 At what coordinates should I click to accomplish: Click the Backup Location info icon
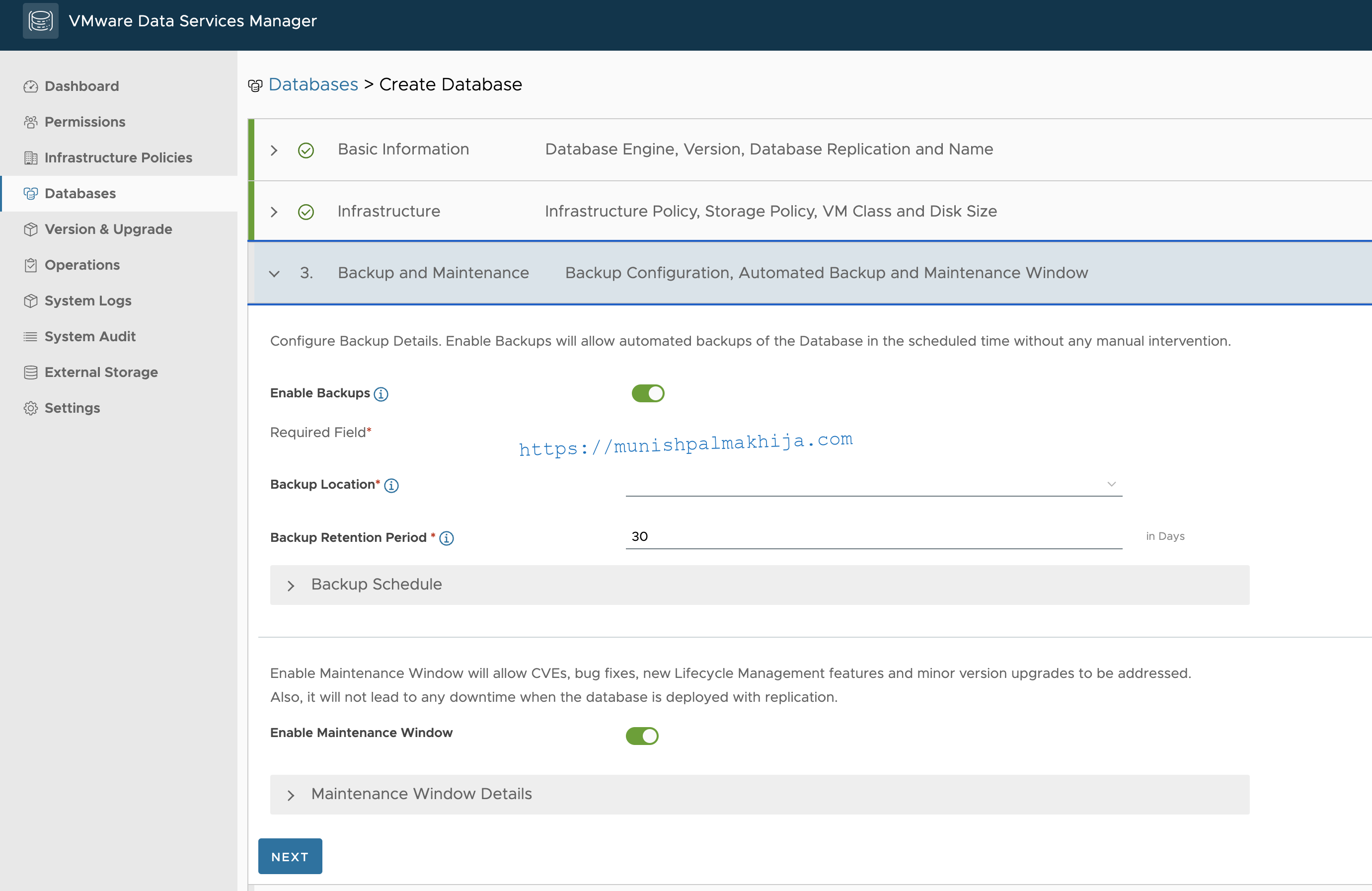pos(391,486)
